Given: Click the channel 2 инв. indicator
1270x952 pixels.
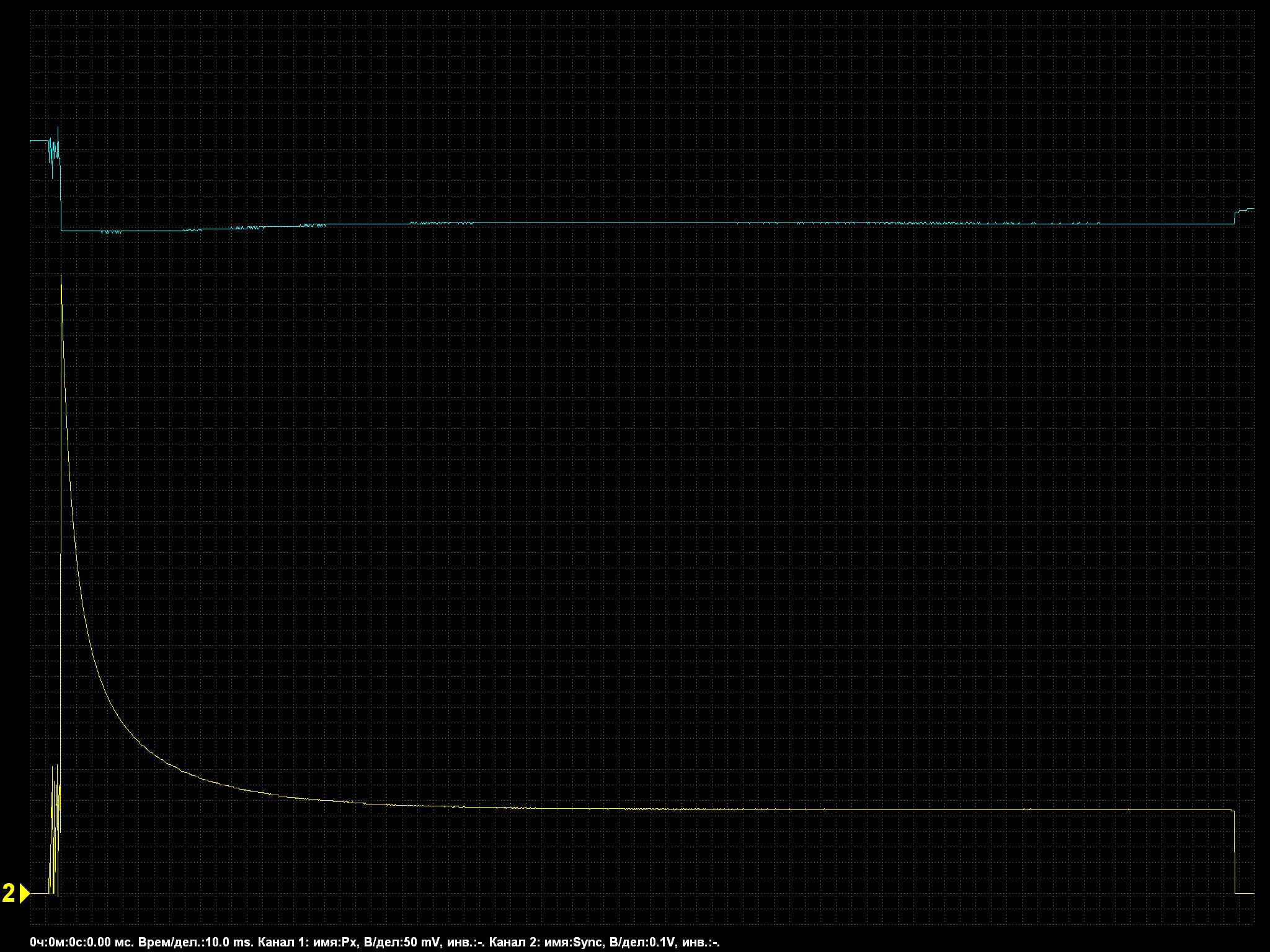Looking at the screenshot, I should pyautogui.click(x=701, y=943).
